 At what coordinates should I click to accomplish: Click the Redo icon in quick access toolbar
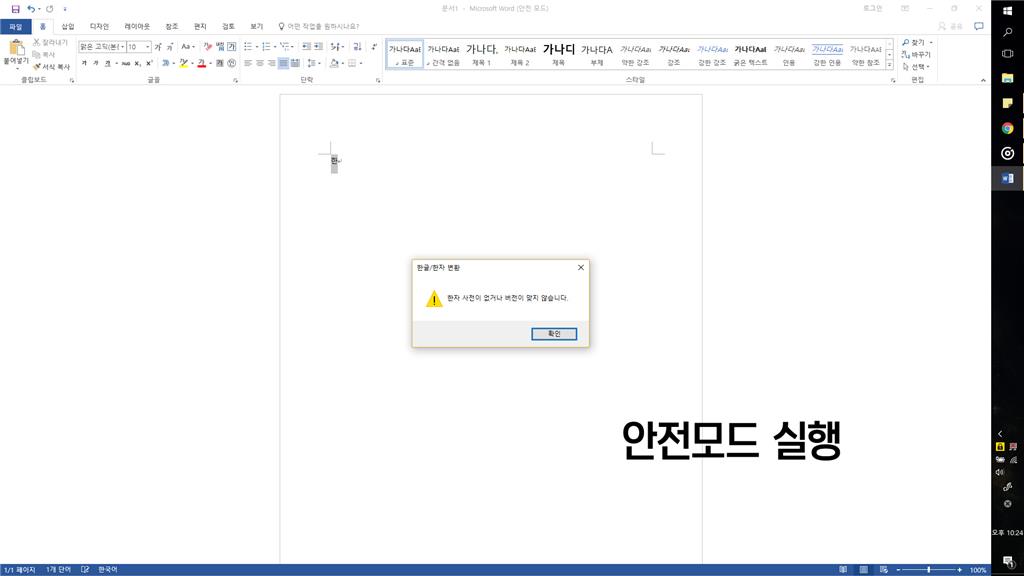(50, 8)
